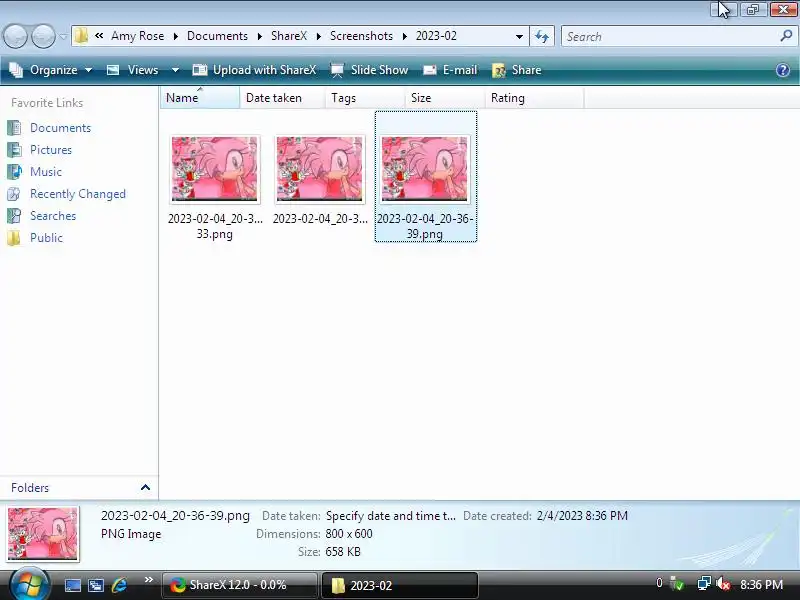Expand Quick Launch overflow chevron

(148, 580)
